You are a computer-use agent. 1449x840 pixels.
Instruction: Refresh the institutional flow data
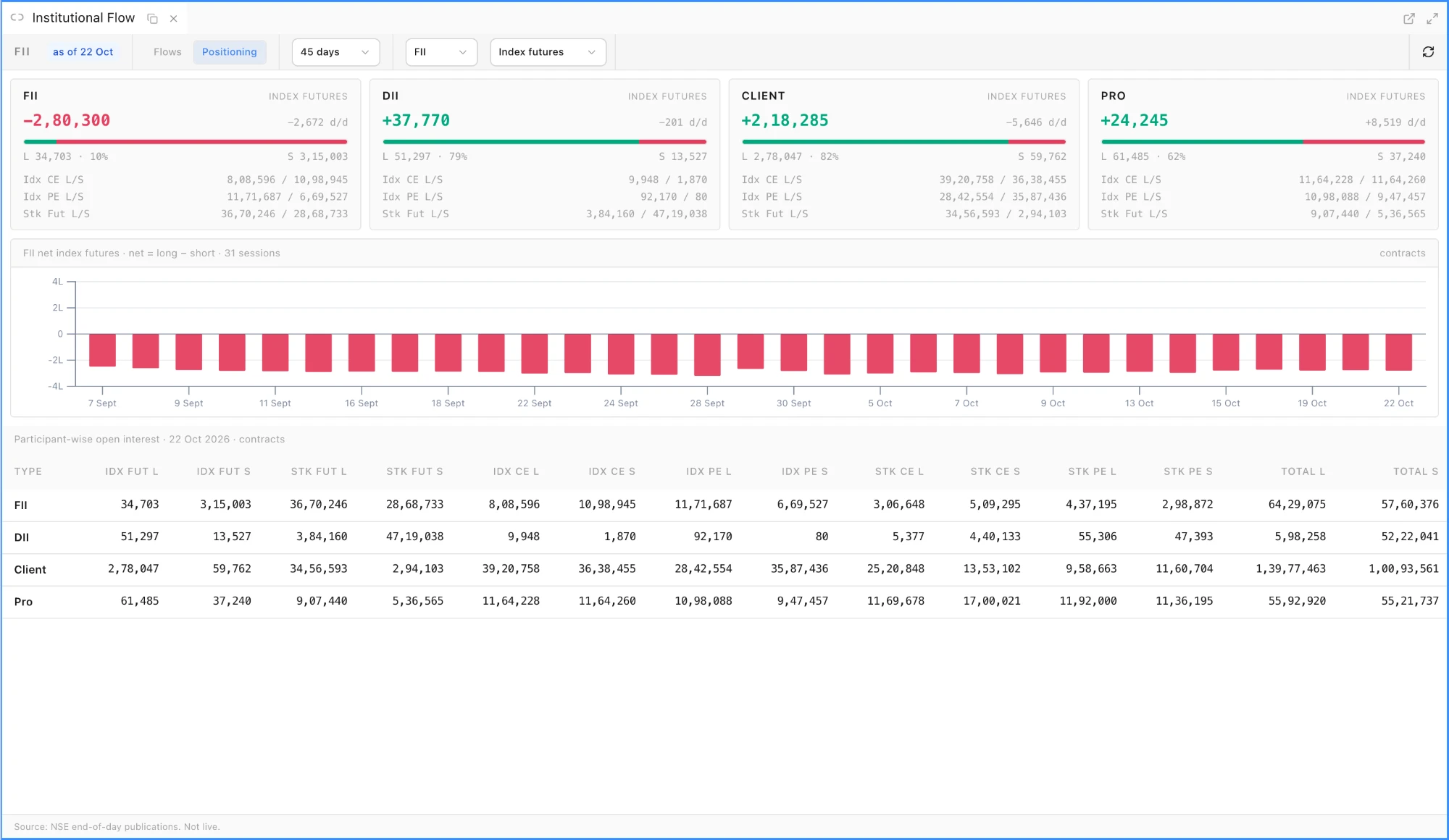[x=1428, y=52]
